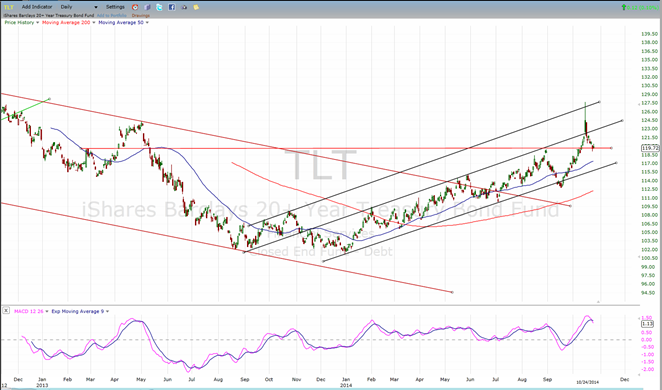Select the Price History label
Image resolution: width=662 pixels, height=390 pixels.
19,22
